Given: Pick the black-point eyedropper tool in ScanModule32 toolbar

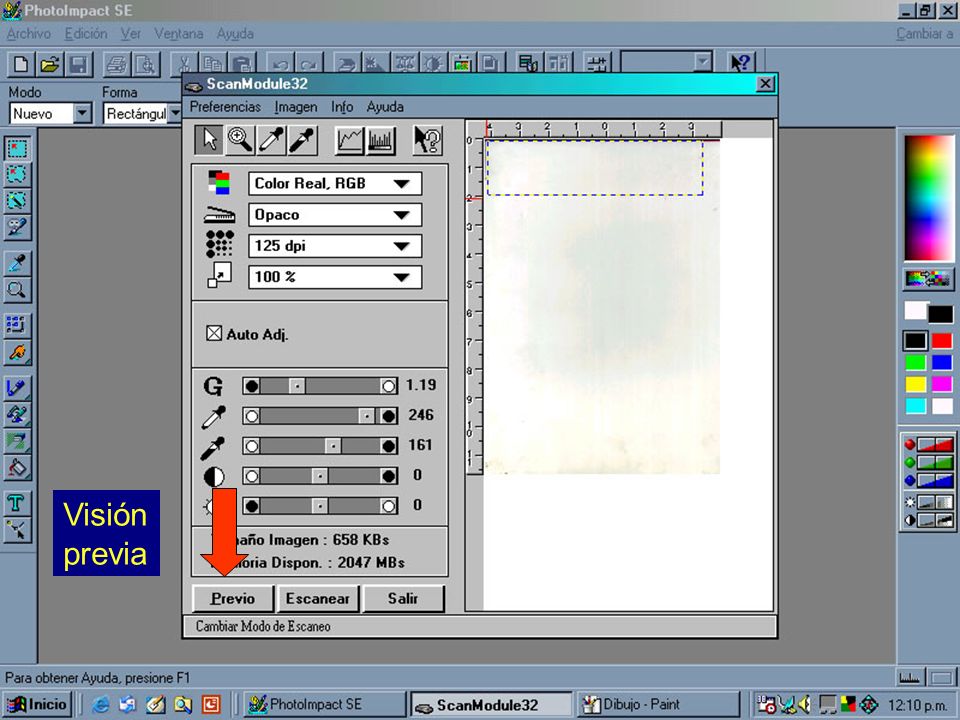Looking at the screenshot, I should pos(302,140).
